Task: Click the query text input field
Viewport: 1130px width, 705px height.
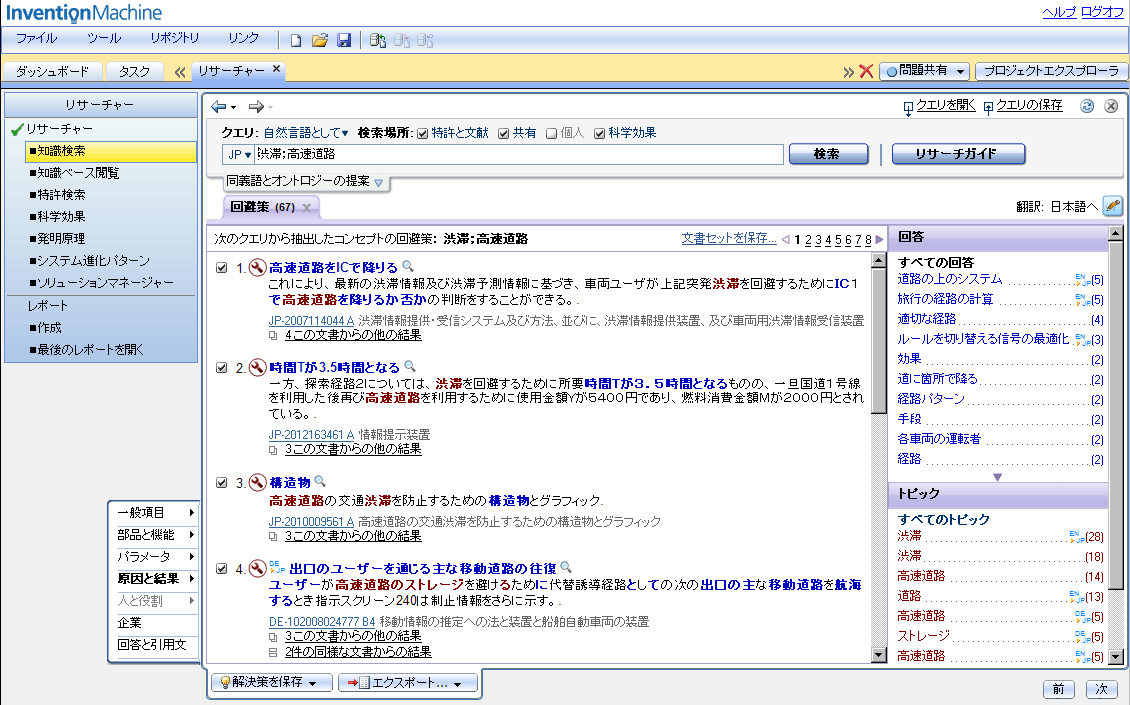Action: pos(519,154)
